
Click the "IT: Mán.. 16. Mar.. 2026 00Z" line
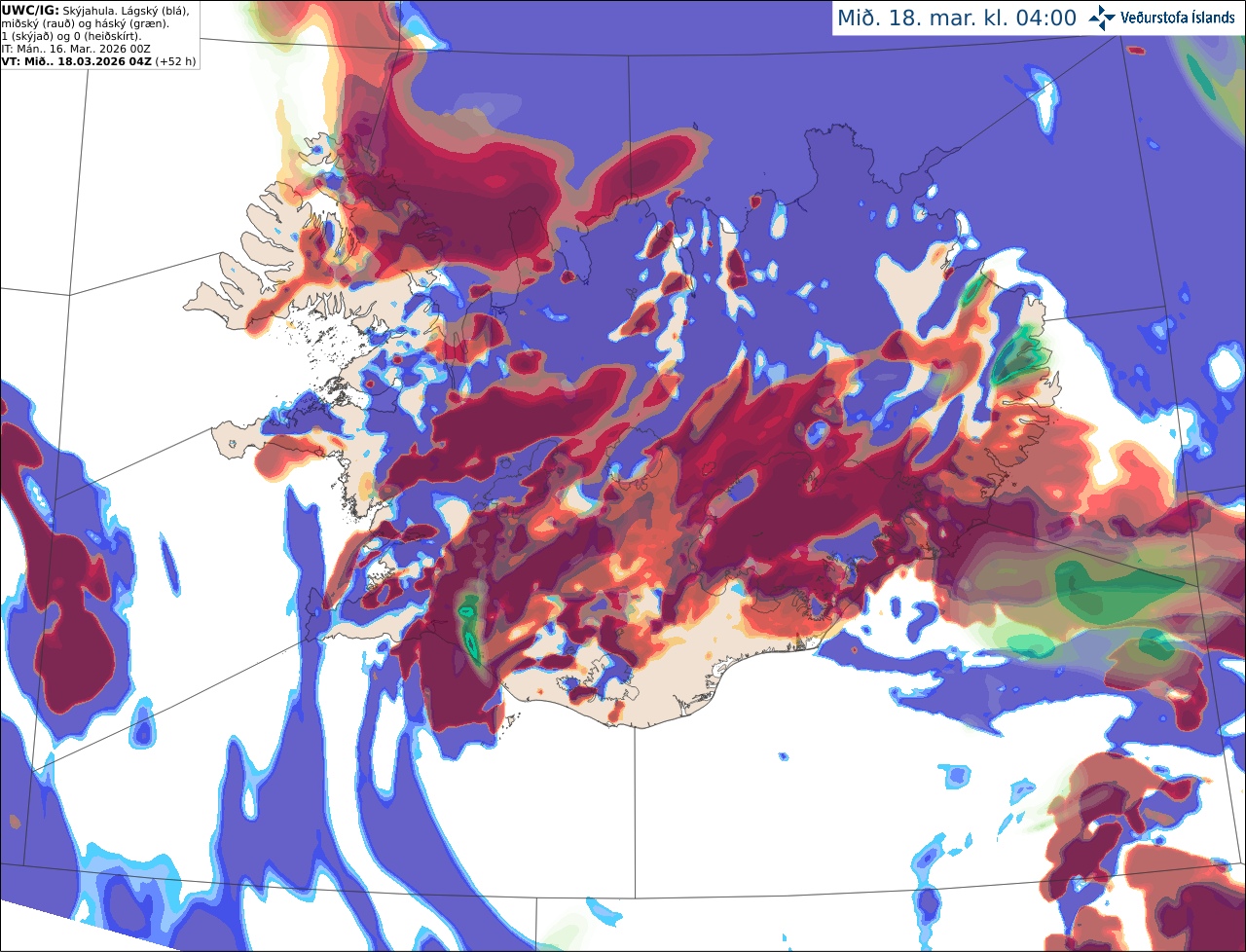click(x=76, y=49)
